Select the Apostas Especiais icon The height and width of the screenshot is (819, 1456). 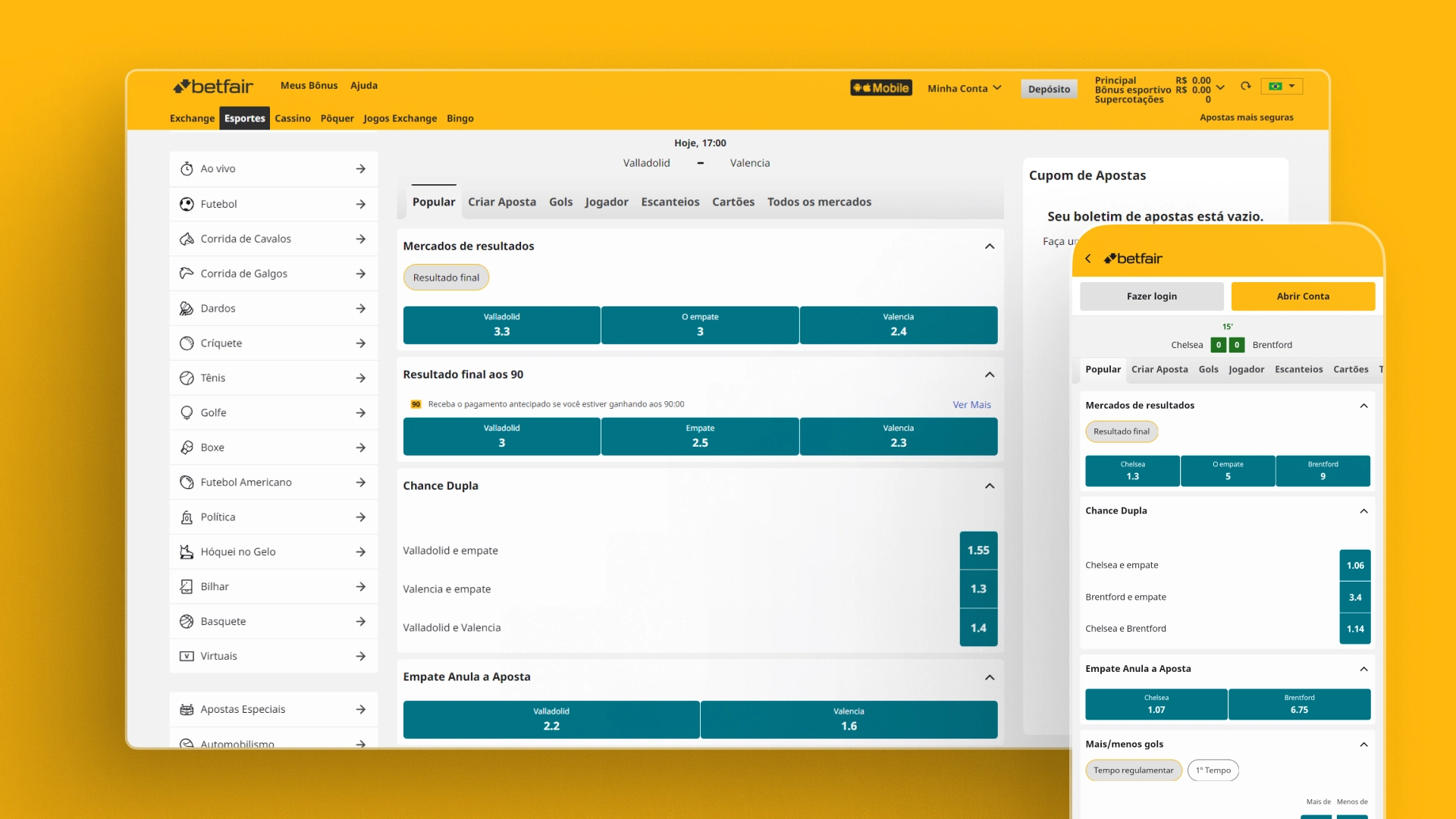[x=187, y=710]
